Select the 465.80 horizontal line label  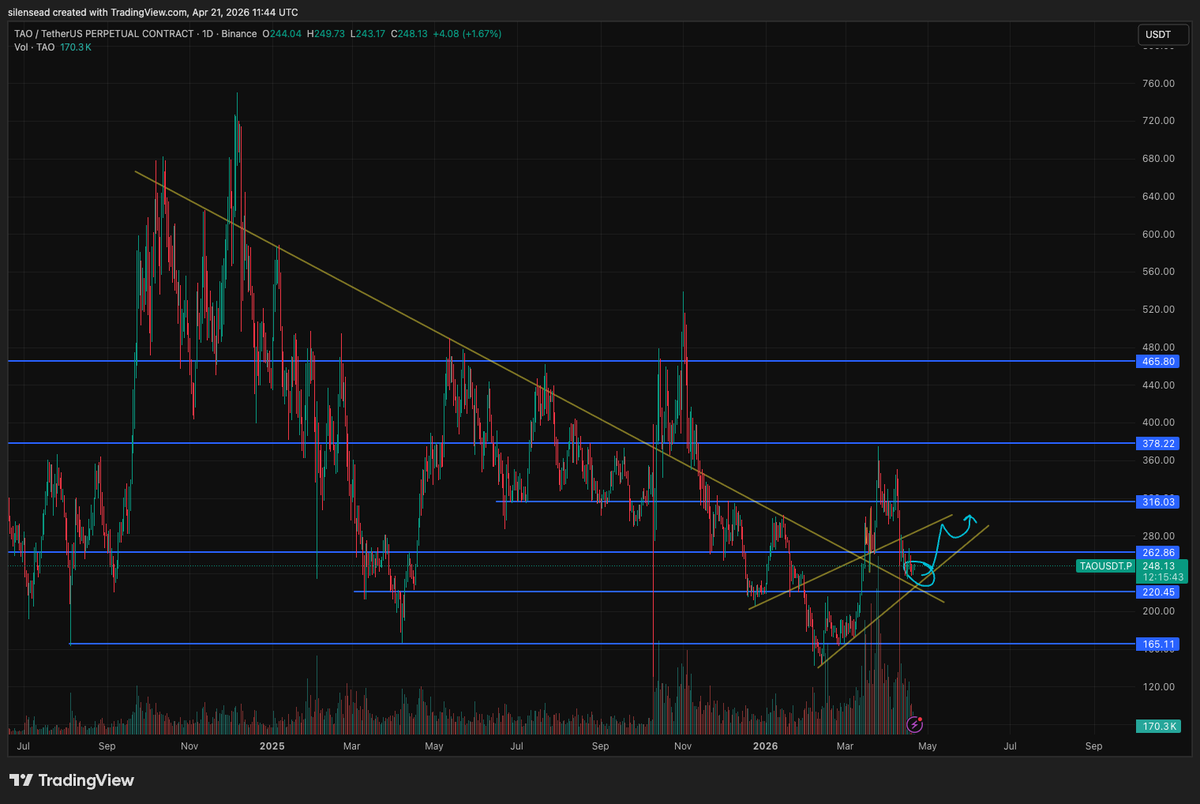(x=1156, y=361)
